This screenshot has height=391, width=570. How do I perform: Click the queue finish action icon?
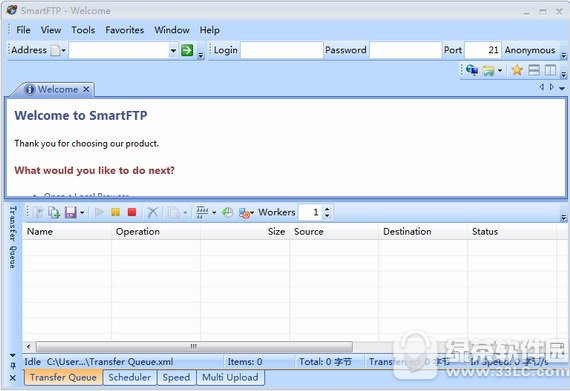pos(244,213)
